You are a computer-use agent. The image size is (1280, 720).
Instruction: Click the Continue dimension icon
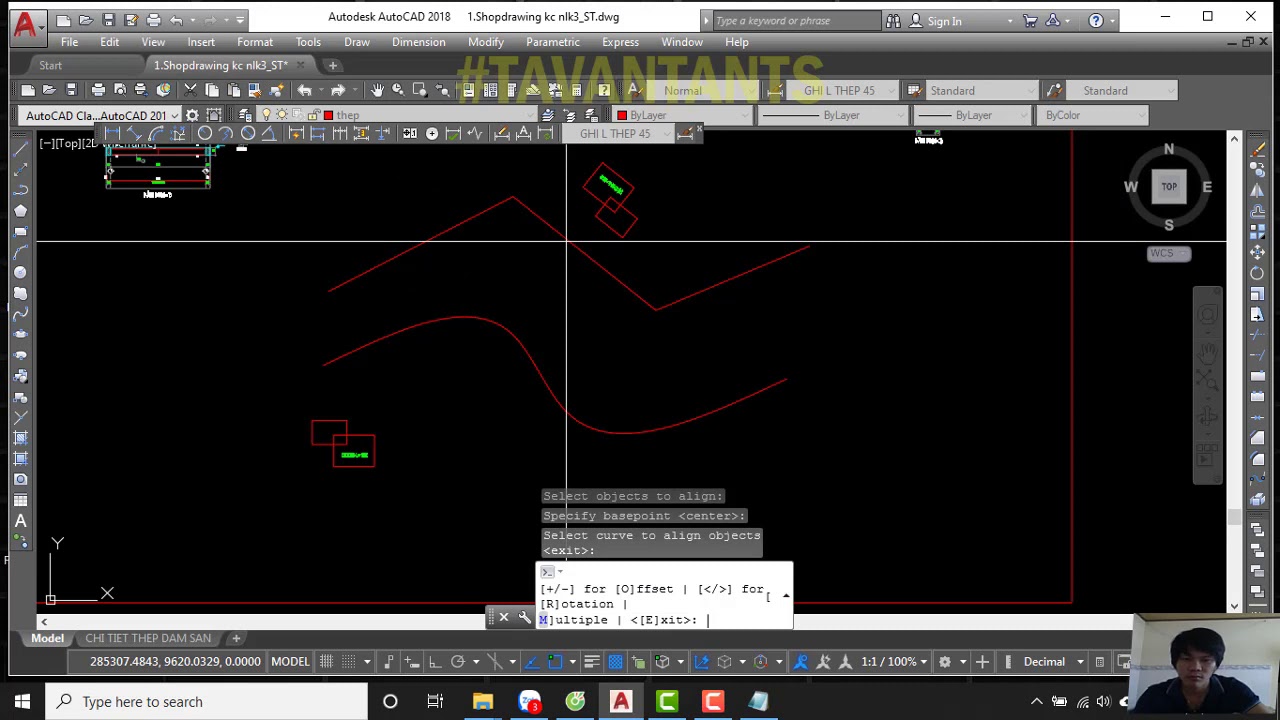tap(340, 134)
